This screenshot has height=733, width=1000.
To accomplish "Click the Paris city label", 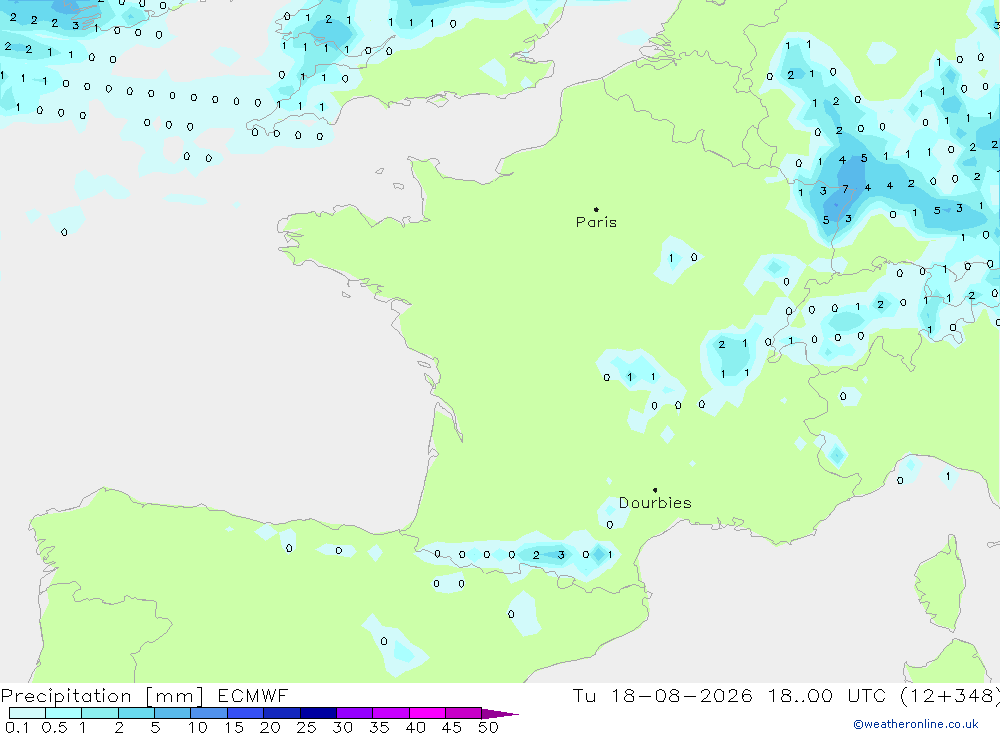I will point(596,222).
